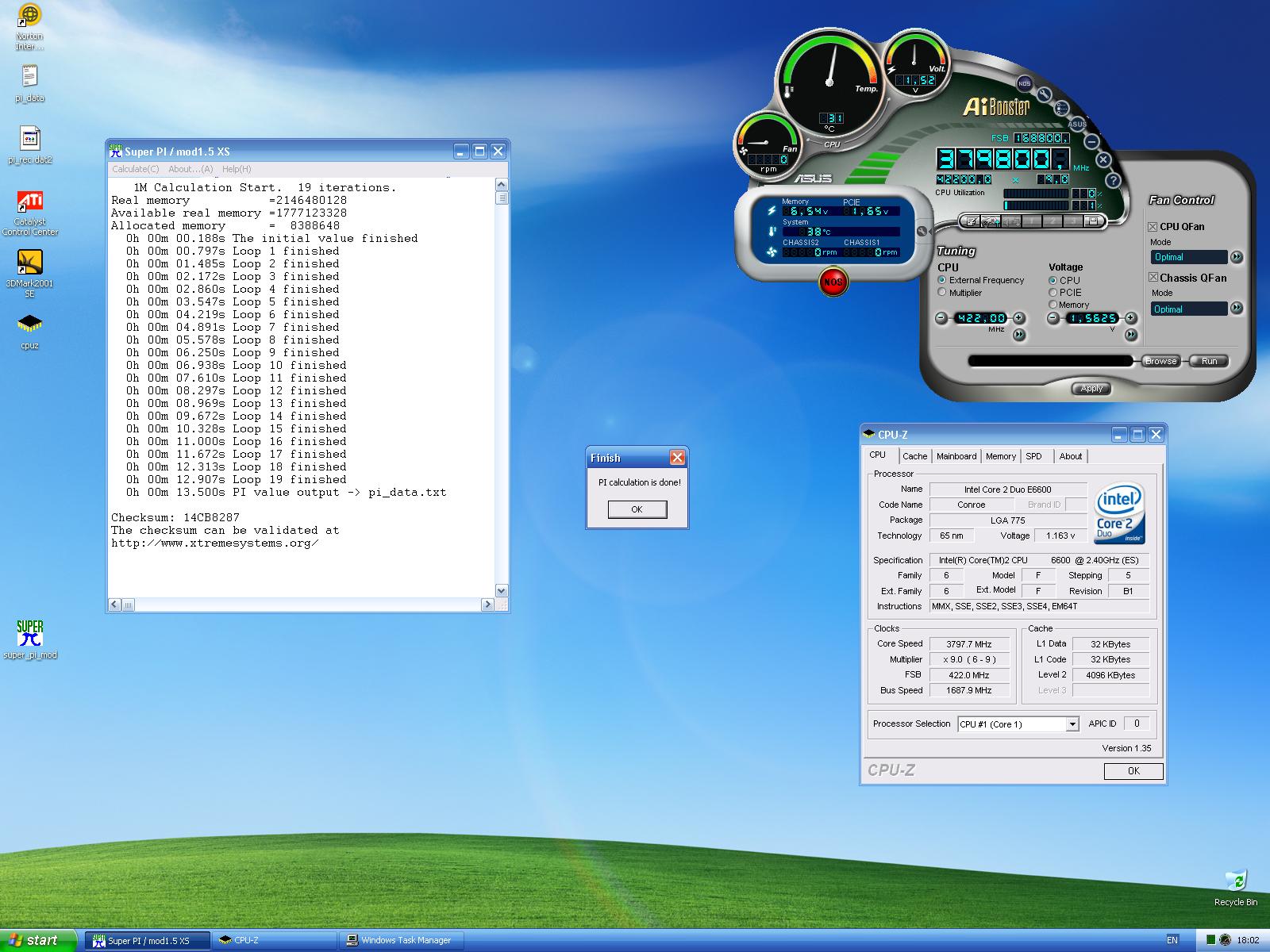Open the Help(H) menu in Super PI

237,169
